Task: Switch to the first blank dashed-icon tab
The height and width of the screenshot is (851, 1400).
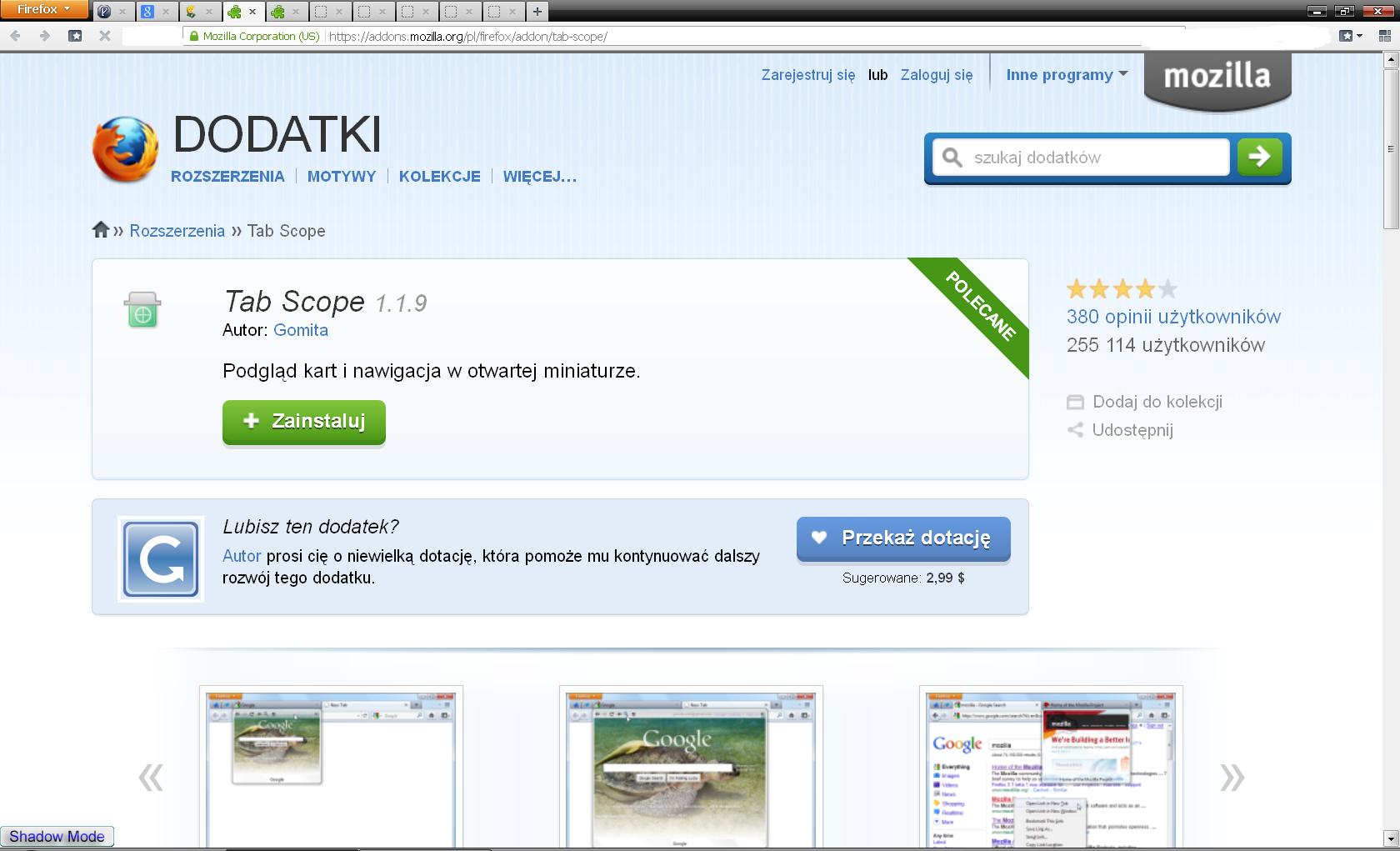Action: point(329,12)
